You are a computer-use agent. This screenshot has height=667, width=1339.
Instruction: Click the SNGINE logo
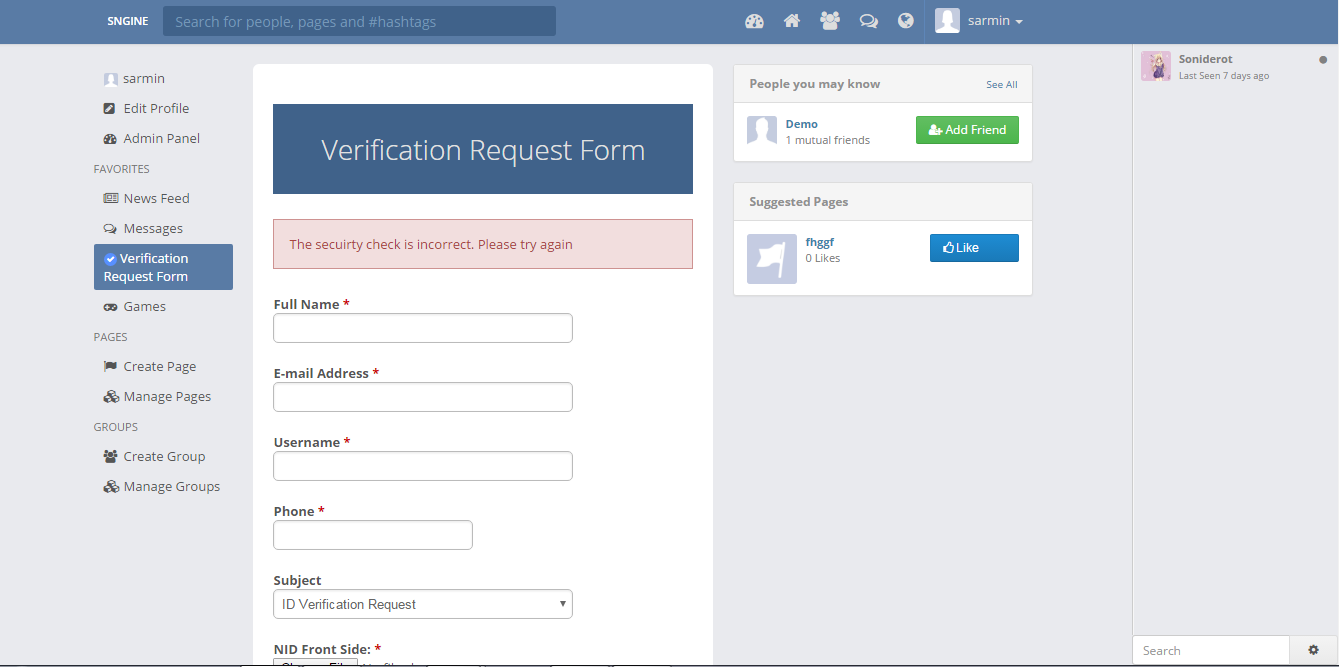pos(128,21)
